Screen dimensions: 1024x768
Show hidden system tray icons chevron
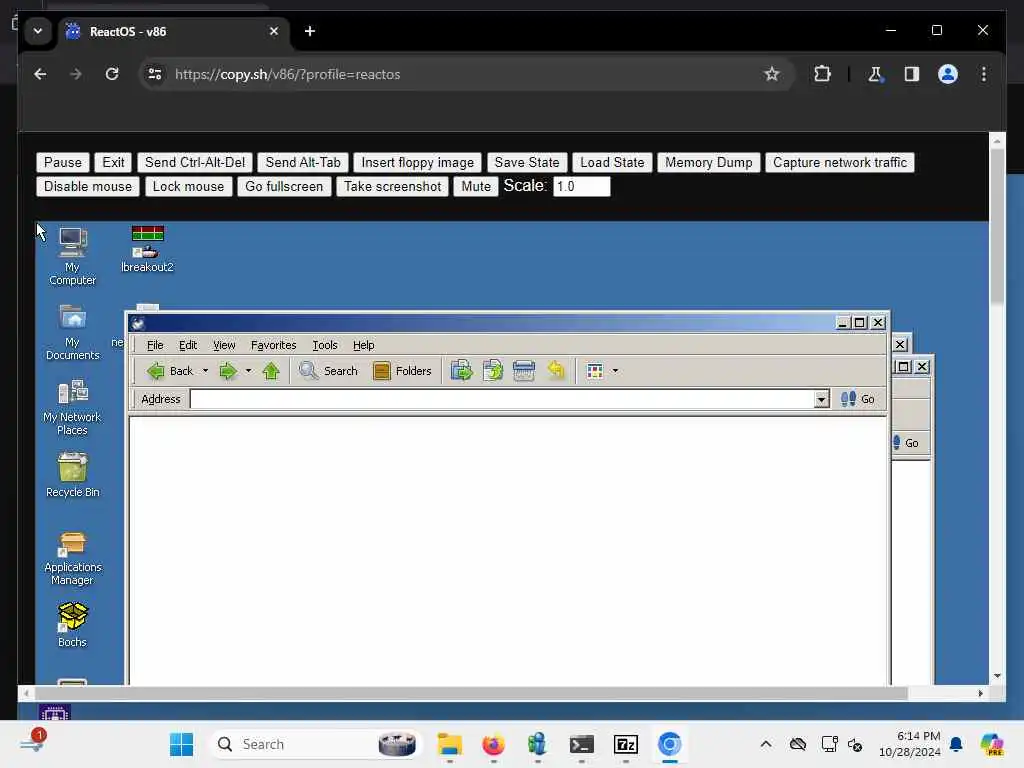[766, 744]
